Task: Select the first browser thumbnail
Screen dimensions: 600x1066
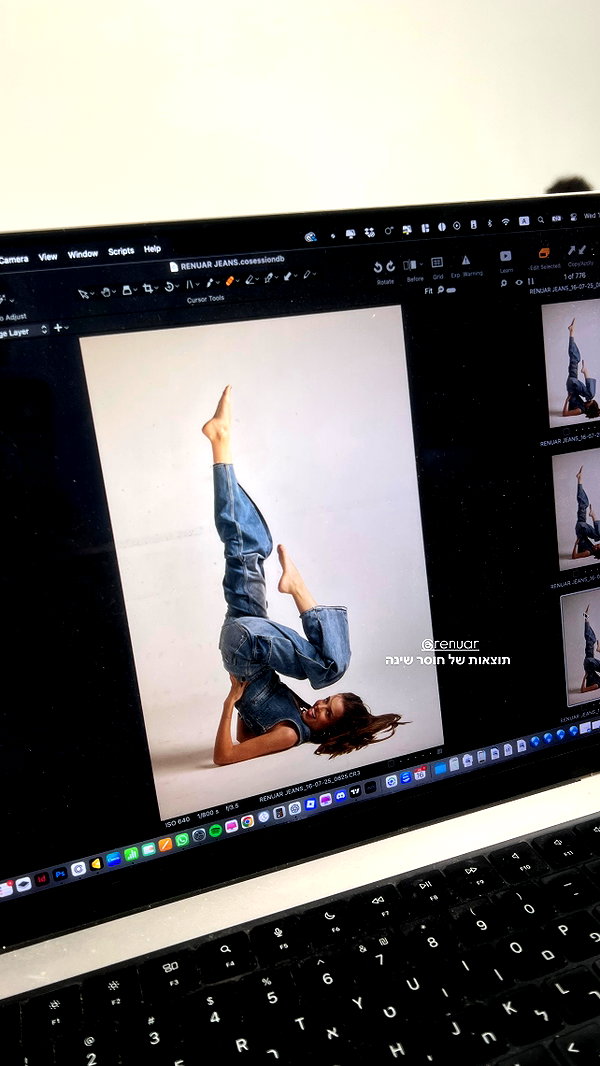Action: [x=572, y=364]
